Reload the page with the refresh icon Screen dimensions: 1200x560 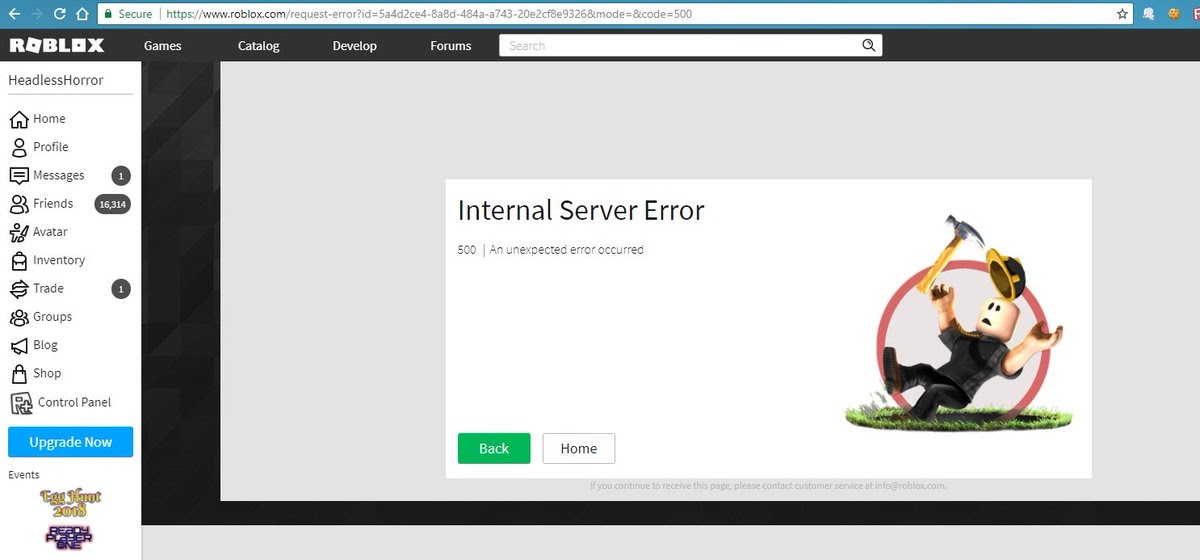coord(59,14)
